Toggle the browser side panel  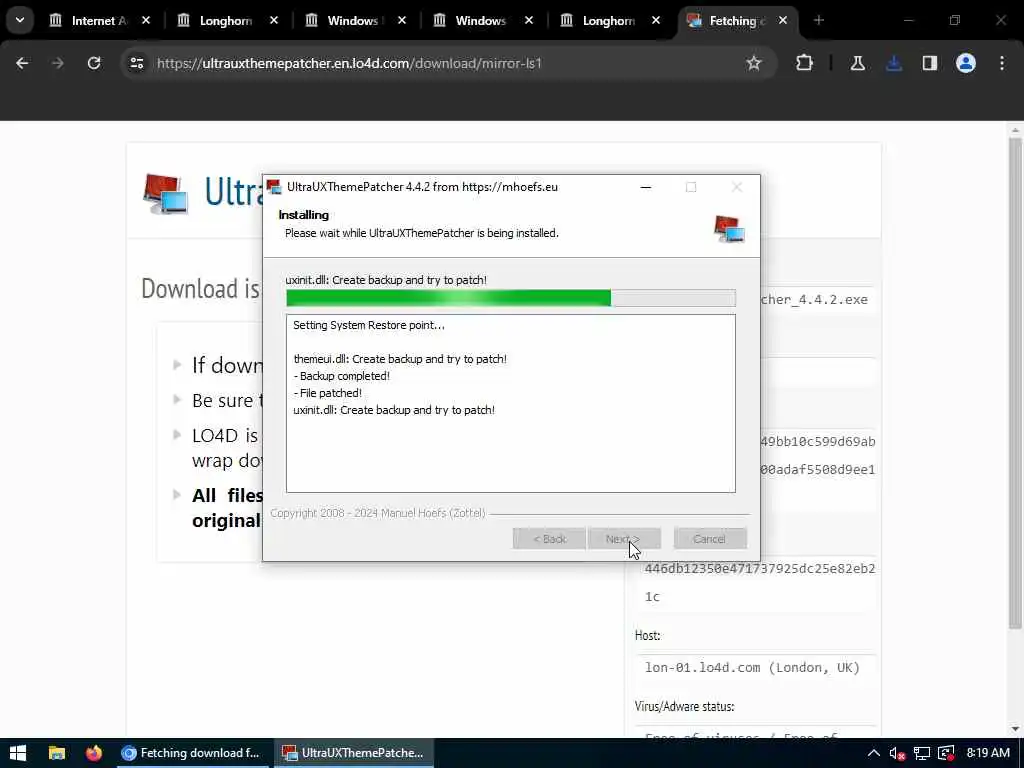[x=929, y=63]
